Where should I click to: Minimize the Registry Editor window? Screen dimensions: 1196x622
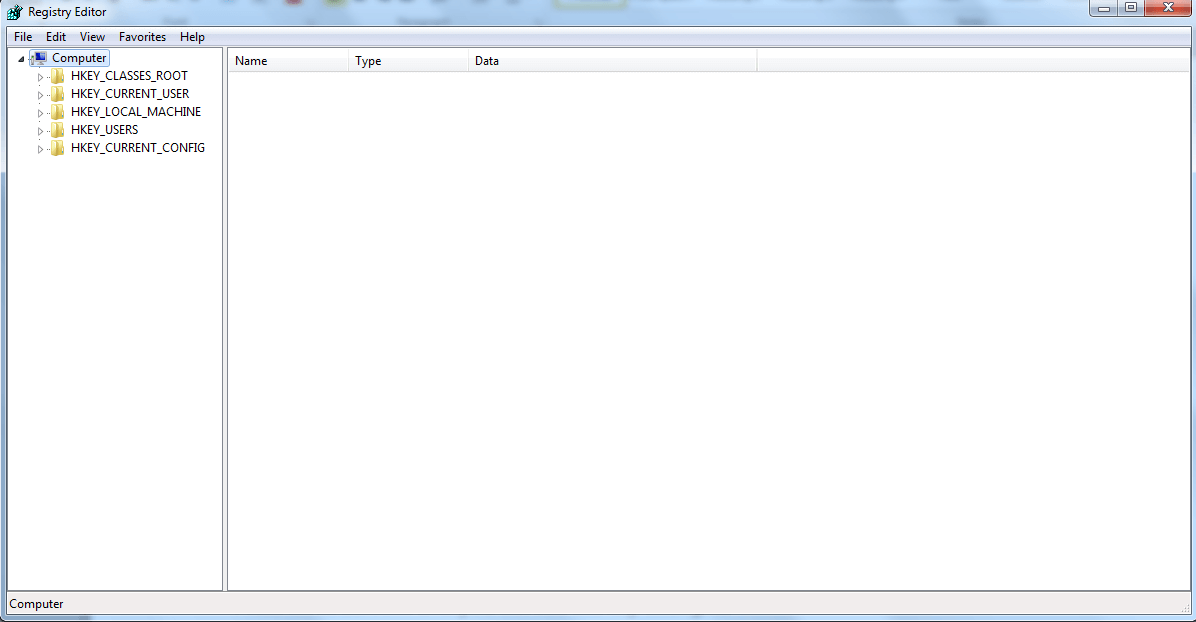point(1104,8)
